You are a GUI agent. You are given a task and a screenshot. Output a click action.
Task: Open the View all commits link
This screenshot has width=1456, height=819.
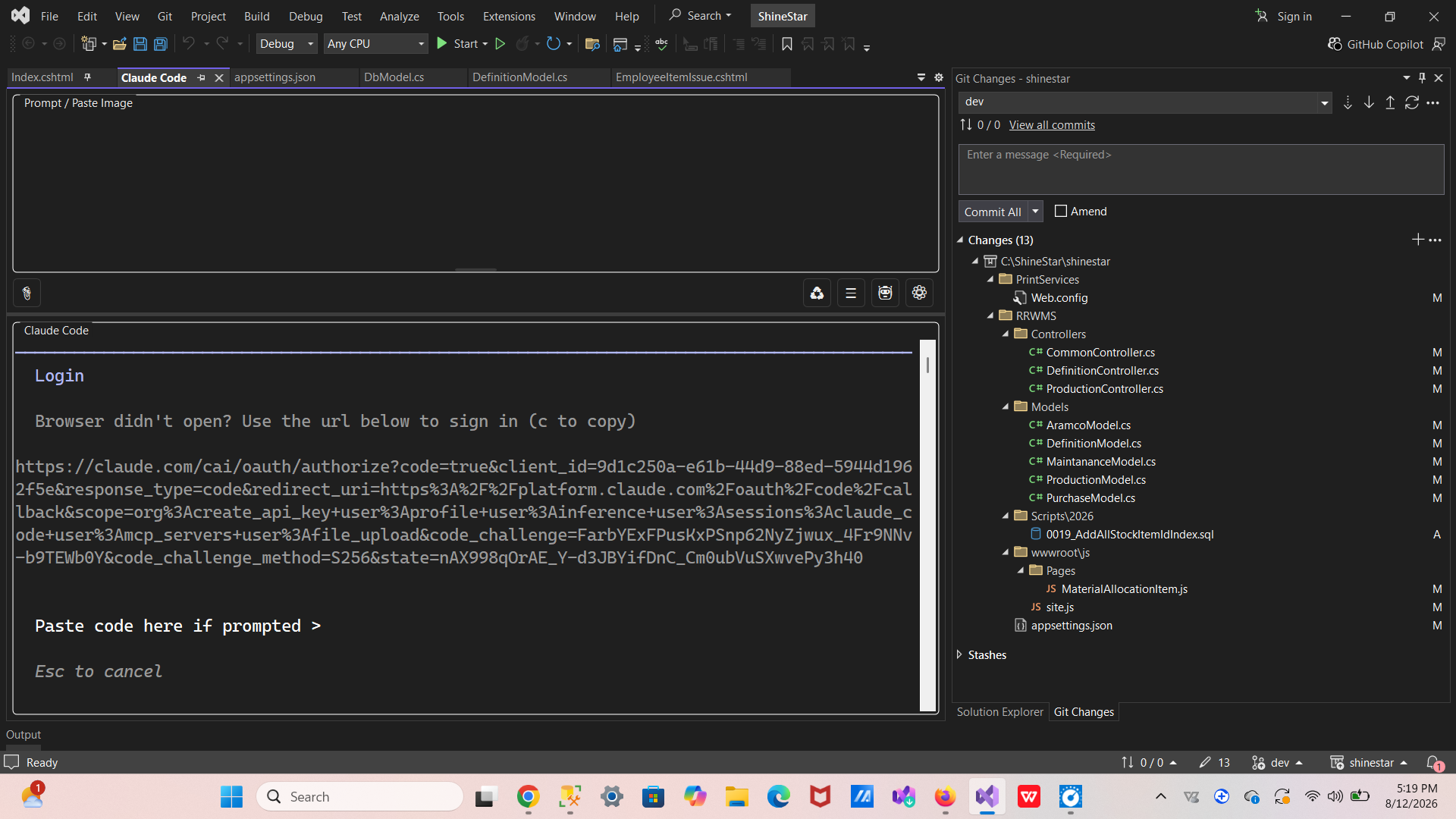1052,125
